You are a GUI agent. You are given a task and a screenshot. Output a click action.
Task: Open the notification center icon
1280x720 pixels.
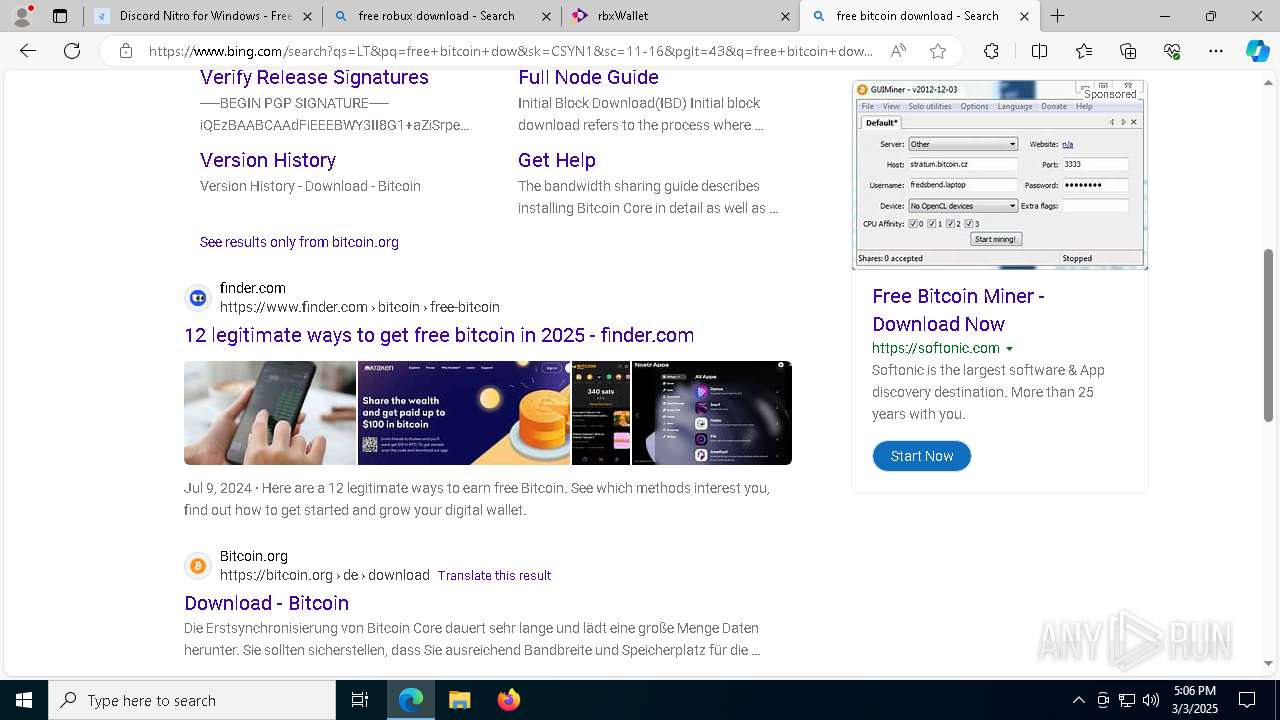[x=1247, y=700]
